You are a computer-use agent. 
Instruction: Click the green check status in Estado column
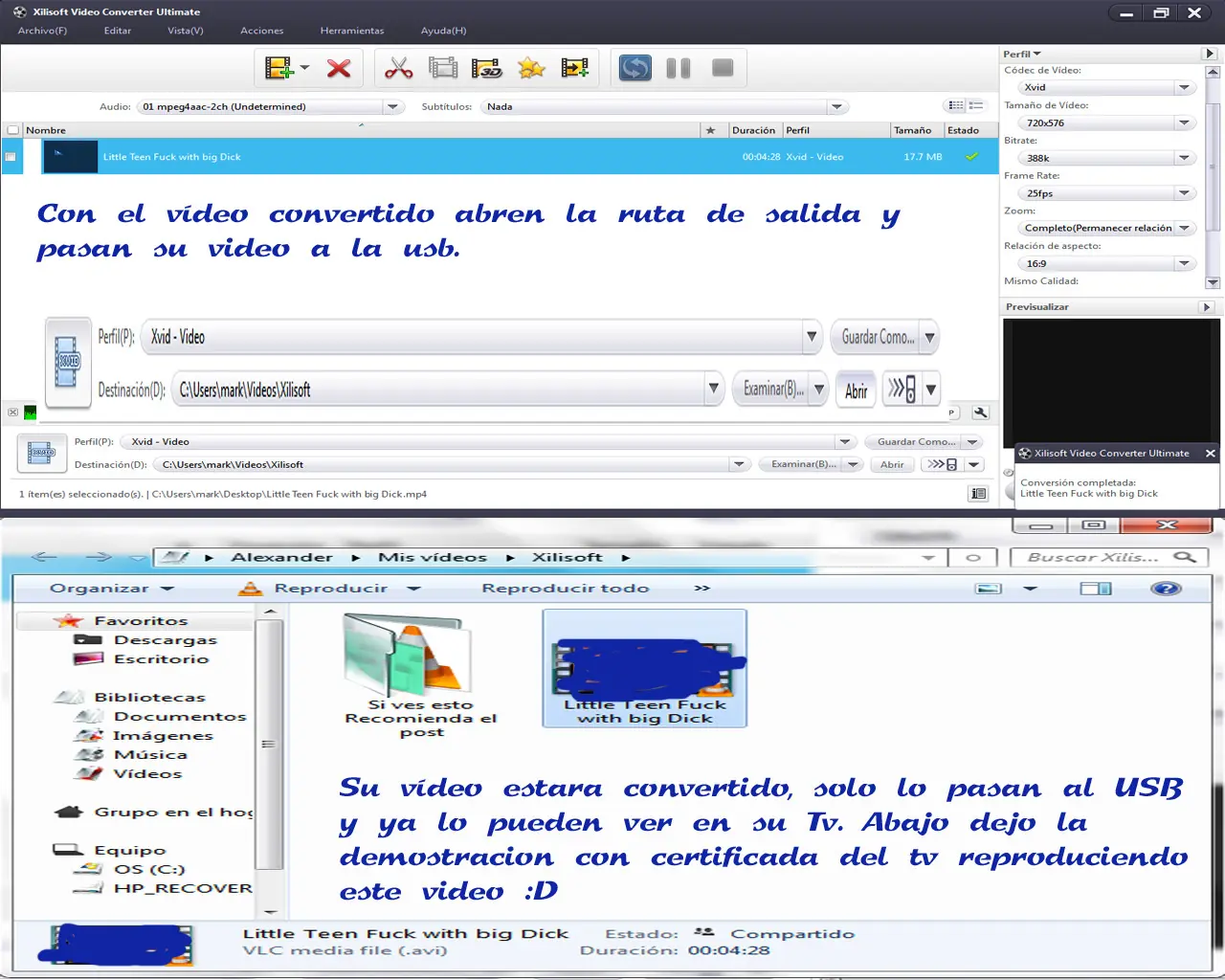coord(972,157)
